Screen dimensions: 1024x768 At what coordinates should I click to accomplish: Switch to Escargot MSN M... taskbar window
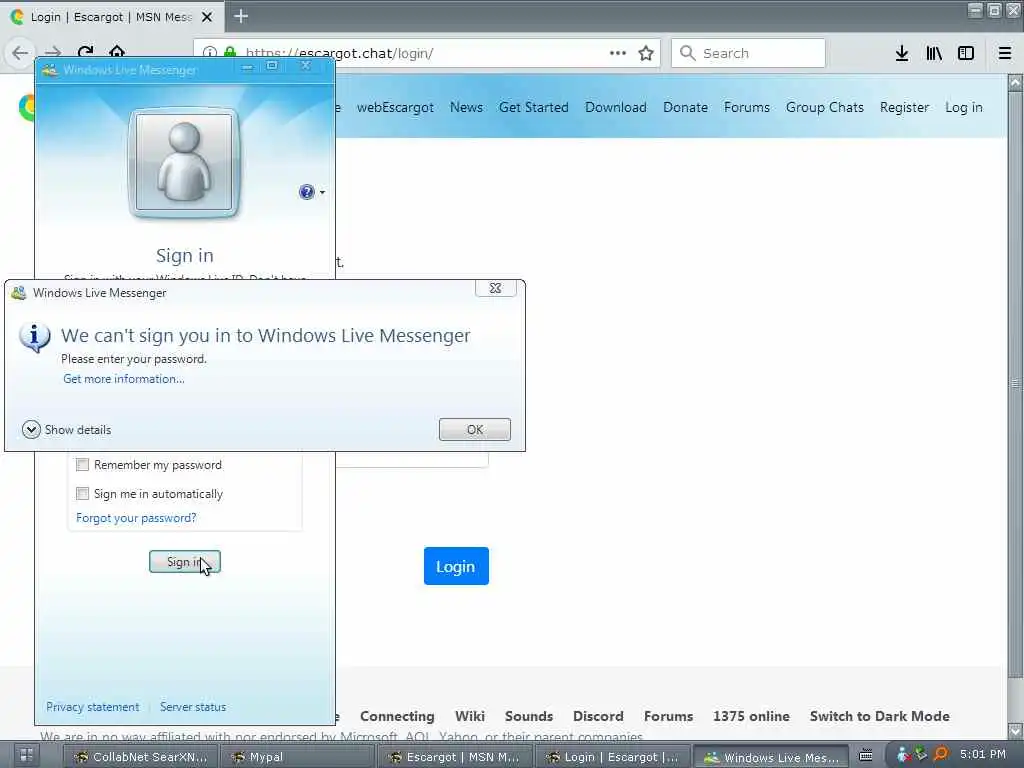(455, 757)
